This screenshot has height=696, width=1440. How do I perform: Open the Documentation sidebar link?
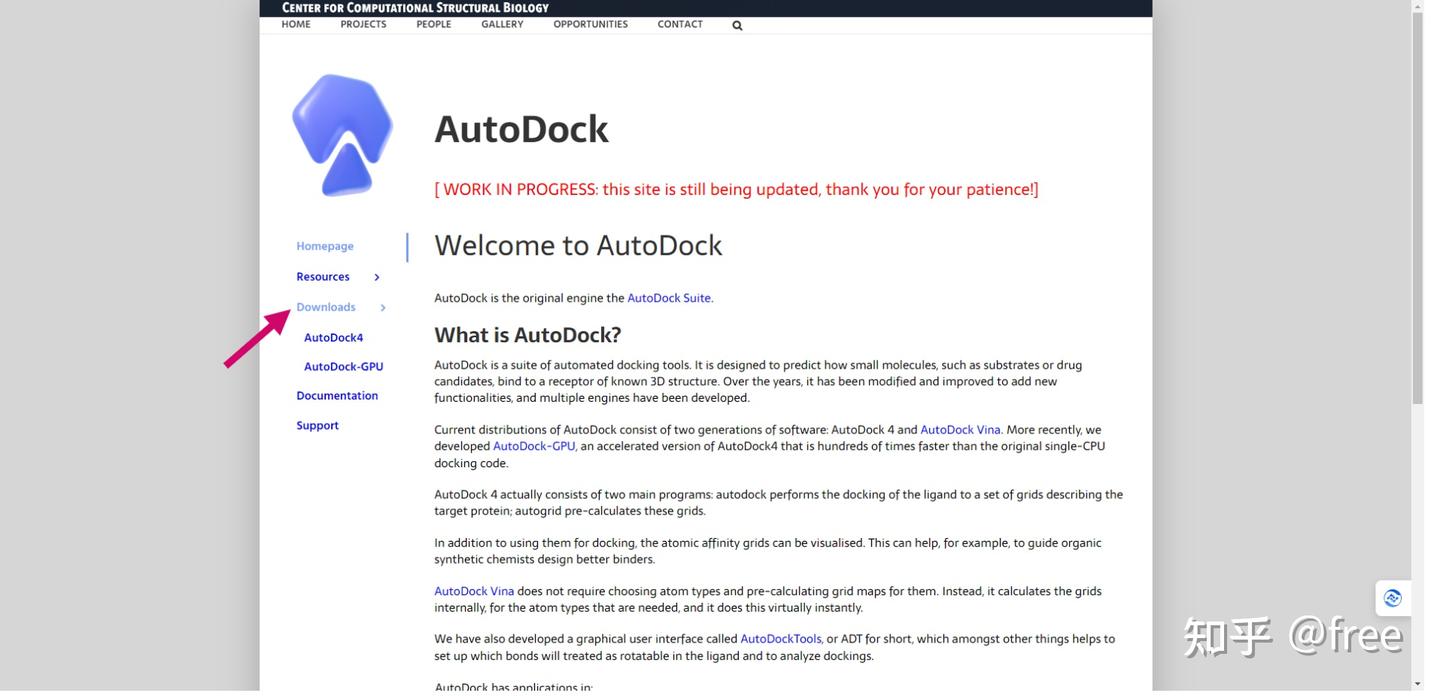[337, 395]
